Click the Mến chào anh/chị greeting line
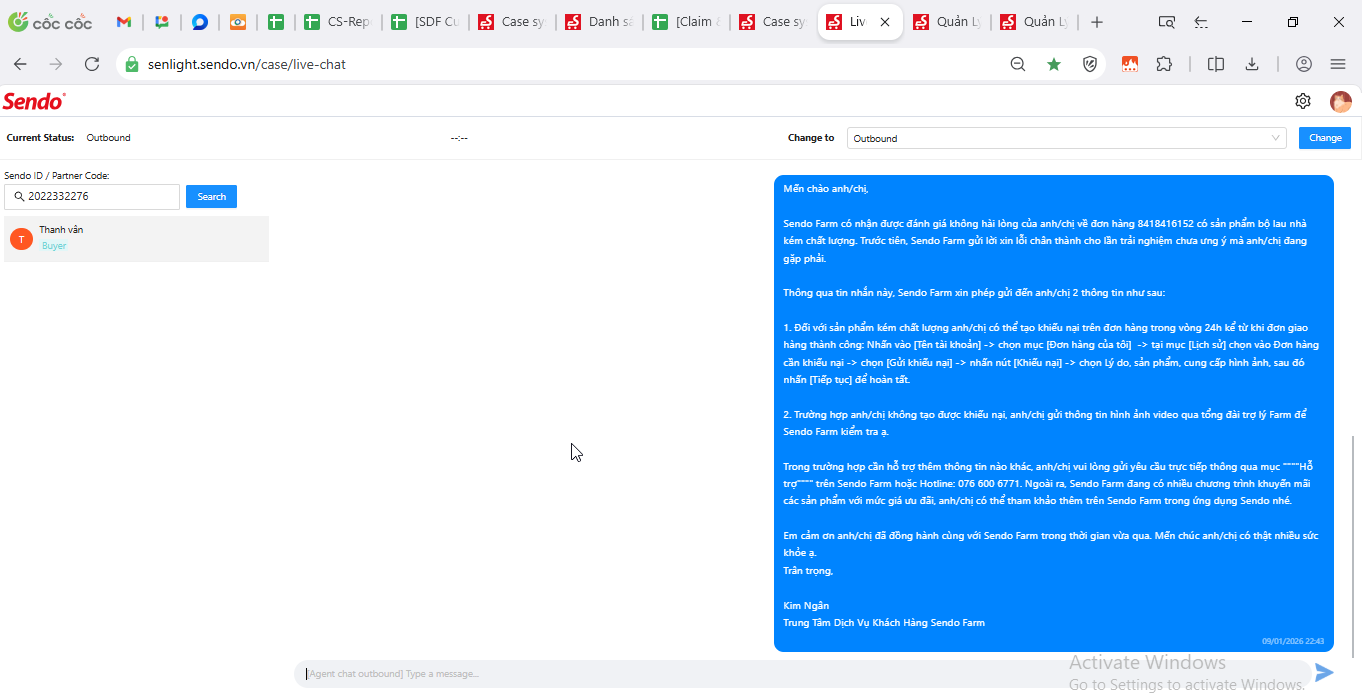This screenshot has height=696, width=1362. 826,188
